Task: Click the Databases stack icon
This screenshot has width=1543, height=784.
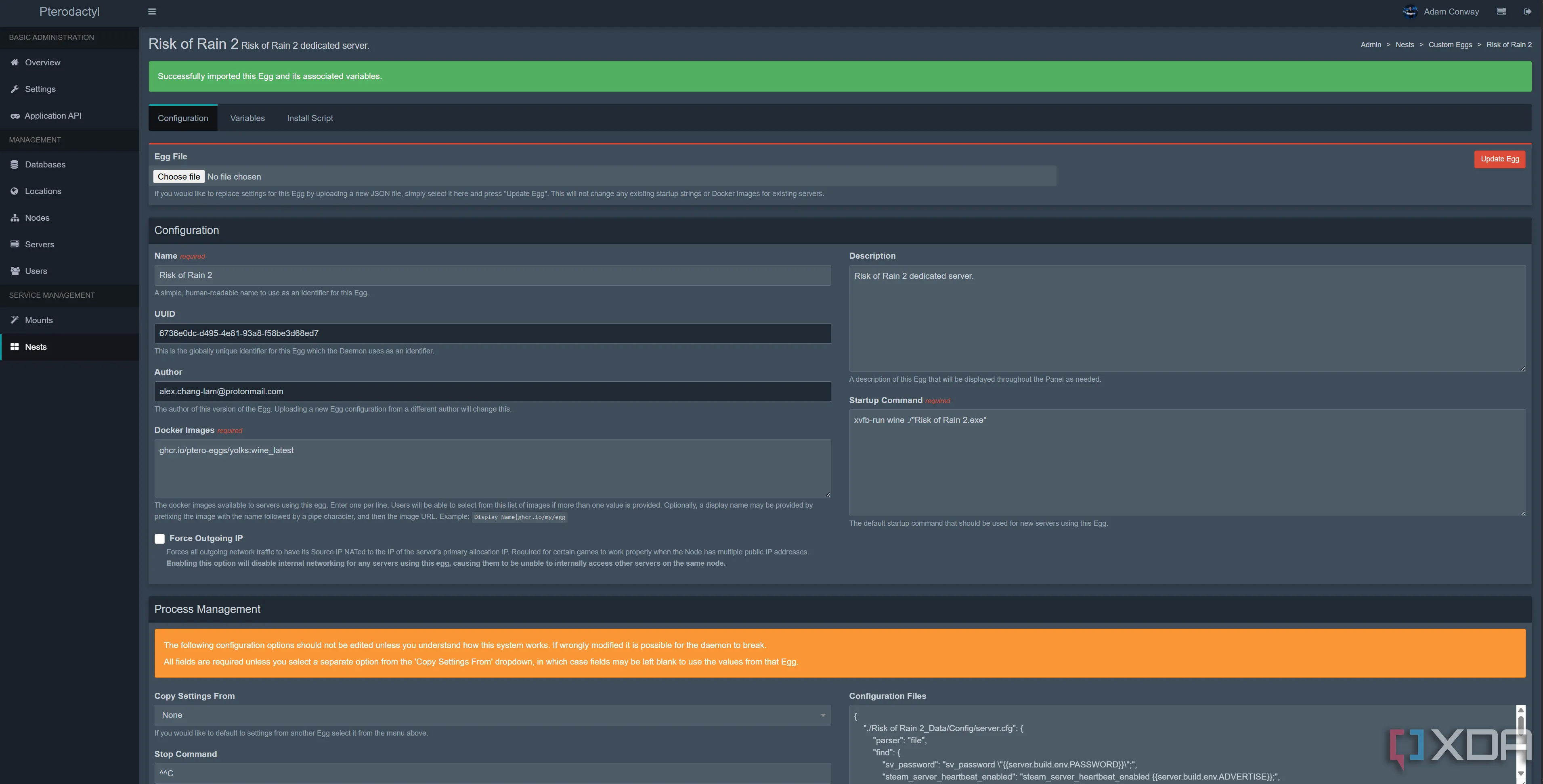Action: click(x=15, y=165)
